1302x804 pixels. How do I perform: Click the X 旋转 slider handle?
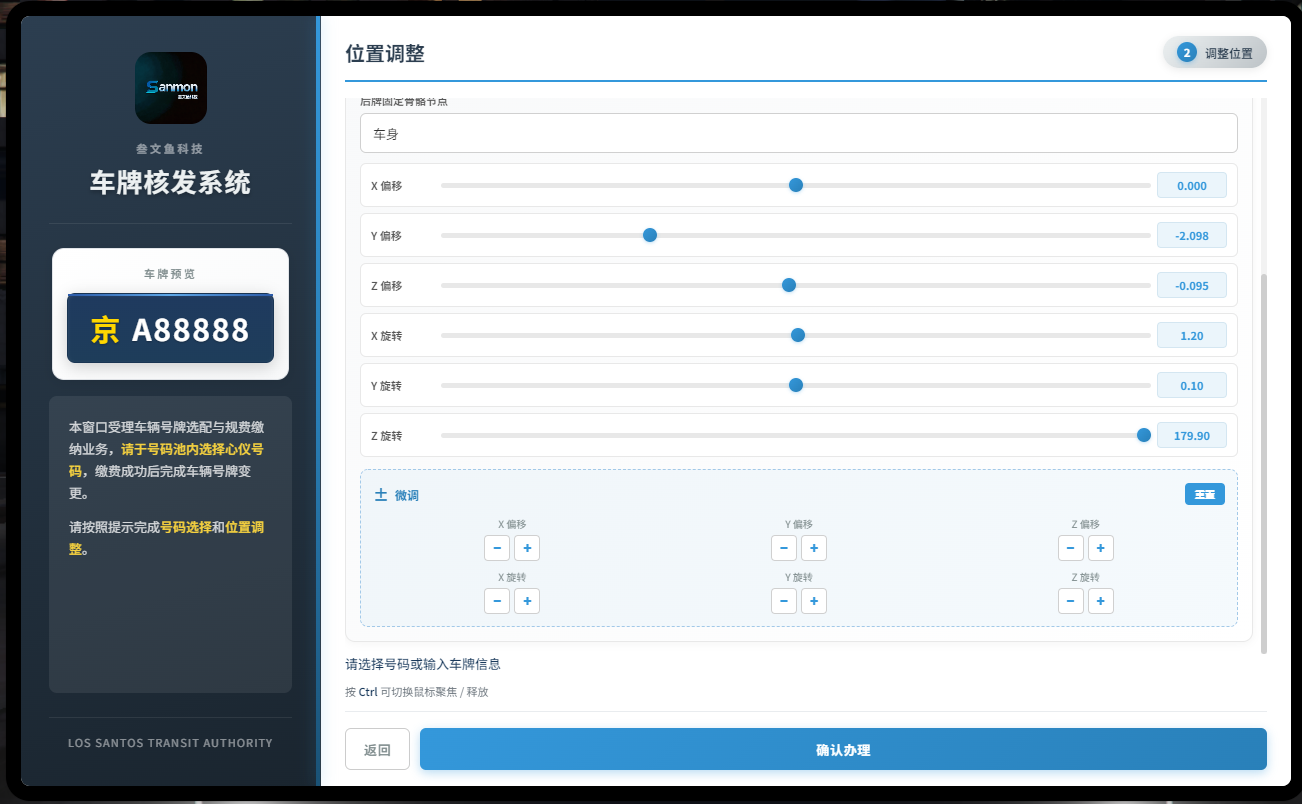[x=798, y=335]
